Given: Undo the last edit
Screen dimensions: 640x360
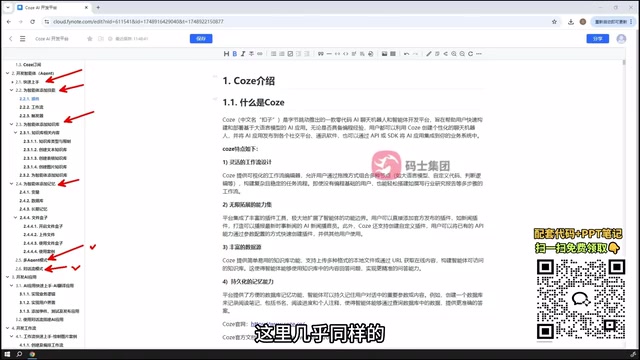Looking at the screenshot, I should 407,54.
